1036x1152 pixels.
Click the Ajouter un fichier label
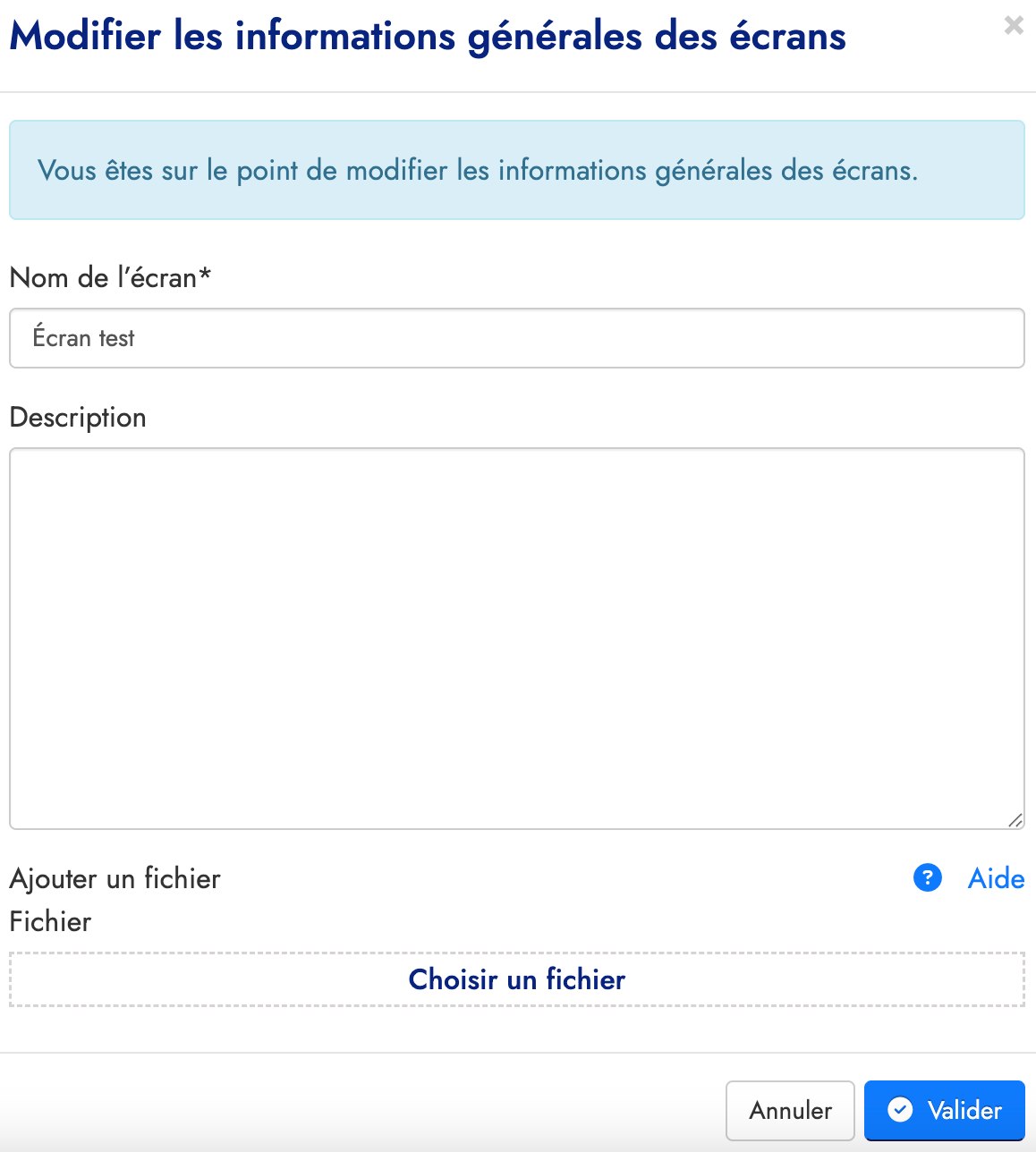115,878
